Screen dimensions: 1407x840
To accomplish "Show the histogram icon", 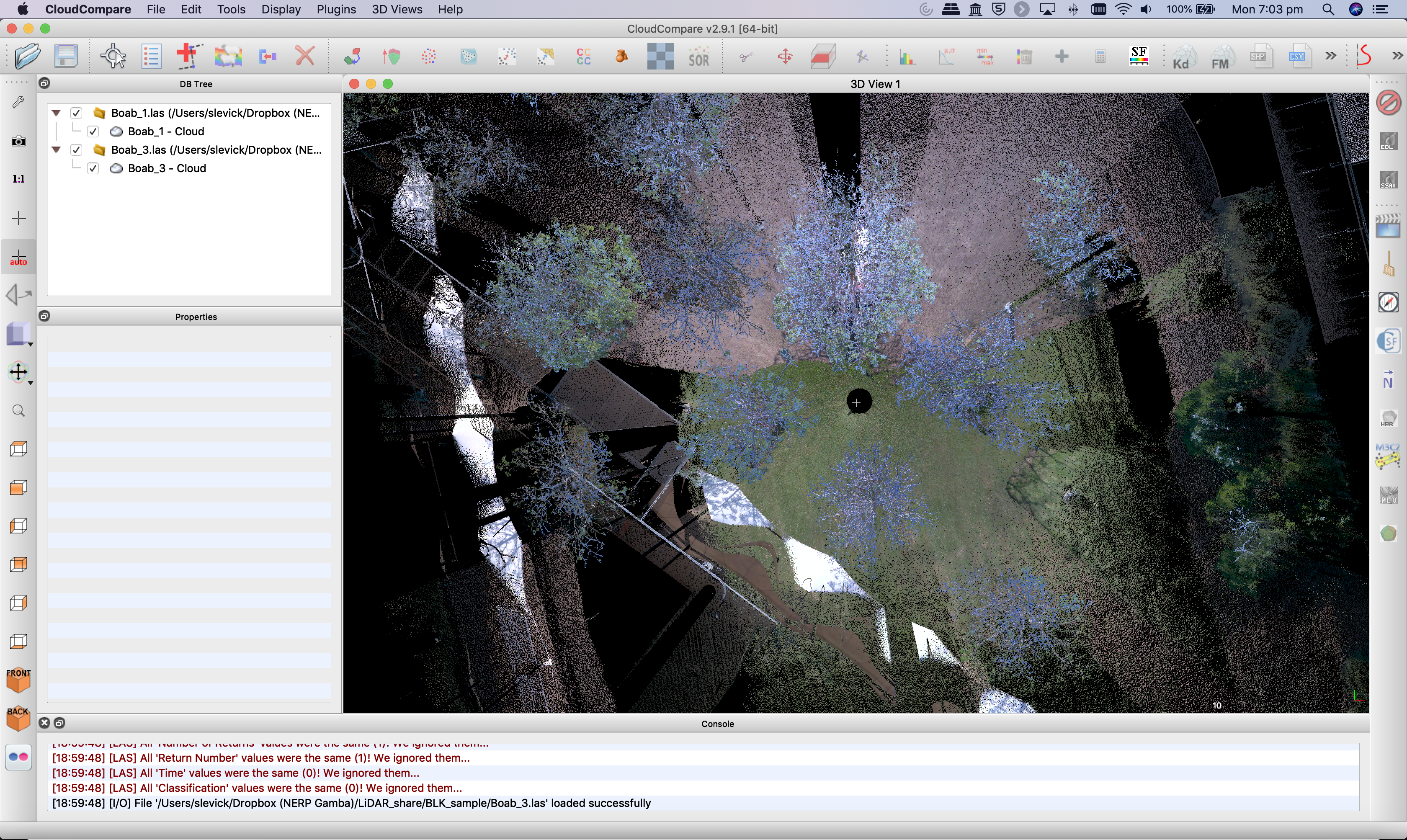I will click(x=908, y=56).
